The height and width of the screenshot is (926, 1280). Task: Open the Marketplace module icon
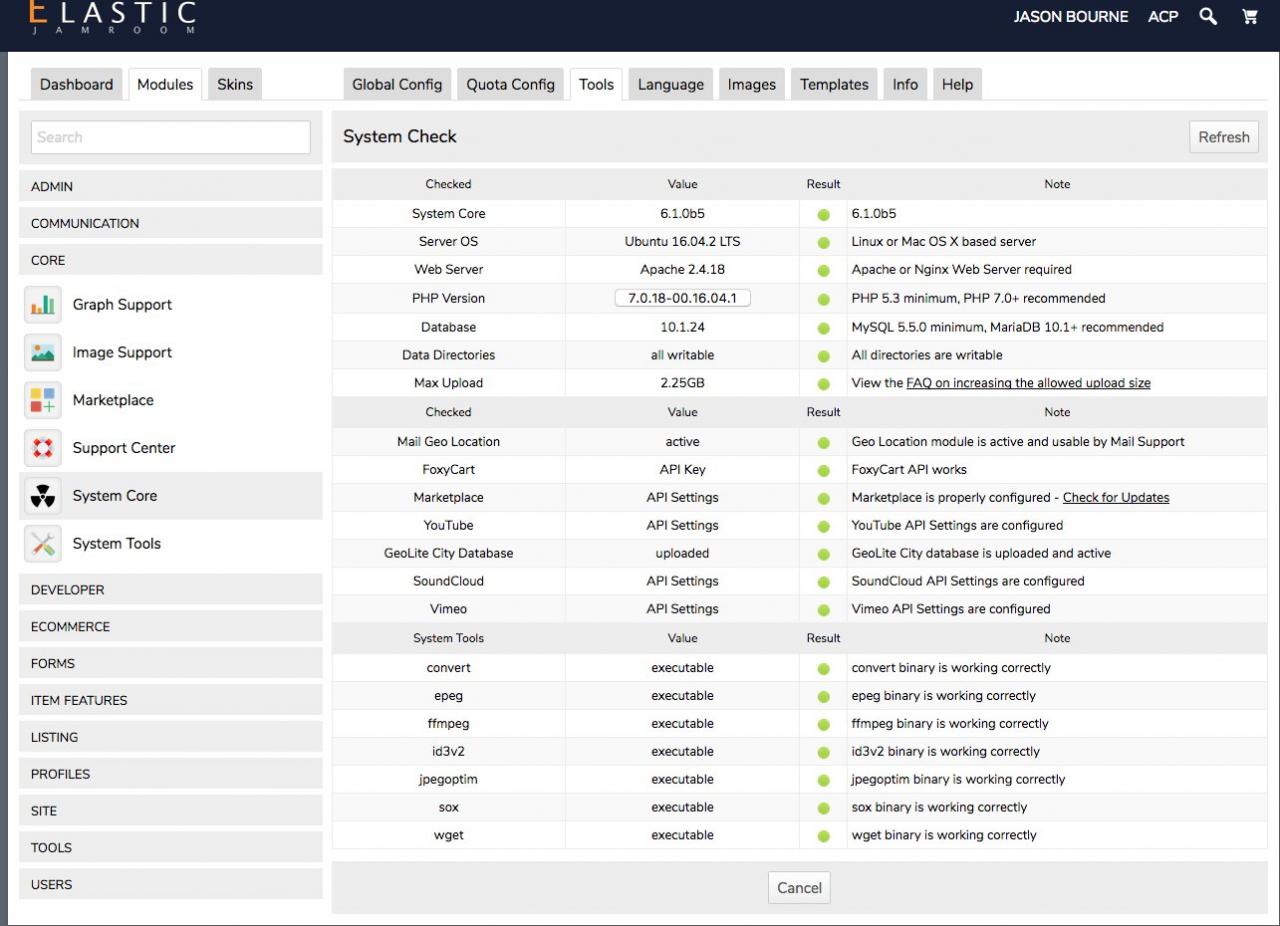[42, 401]
